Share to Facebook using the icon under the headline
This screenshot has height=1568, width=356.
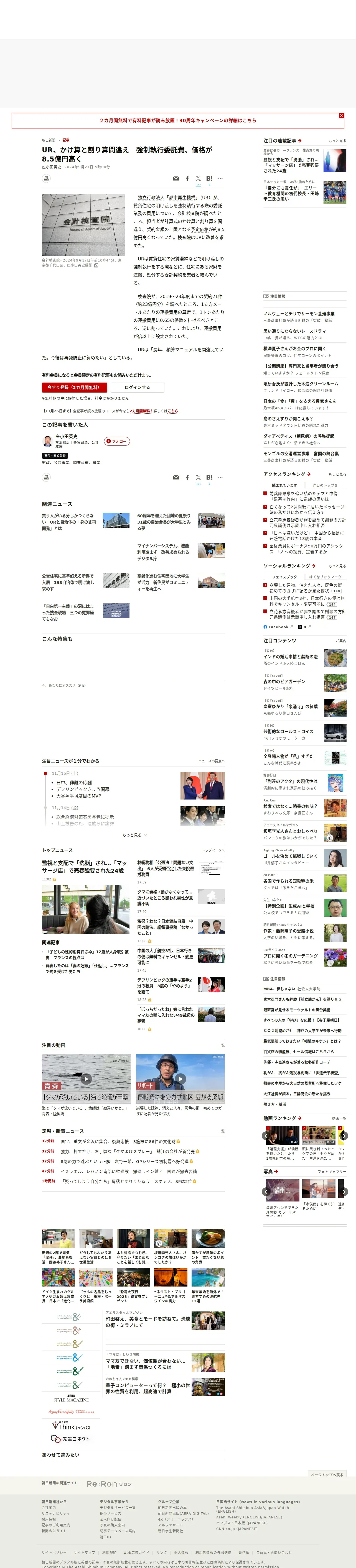(187, 178)
